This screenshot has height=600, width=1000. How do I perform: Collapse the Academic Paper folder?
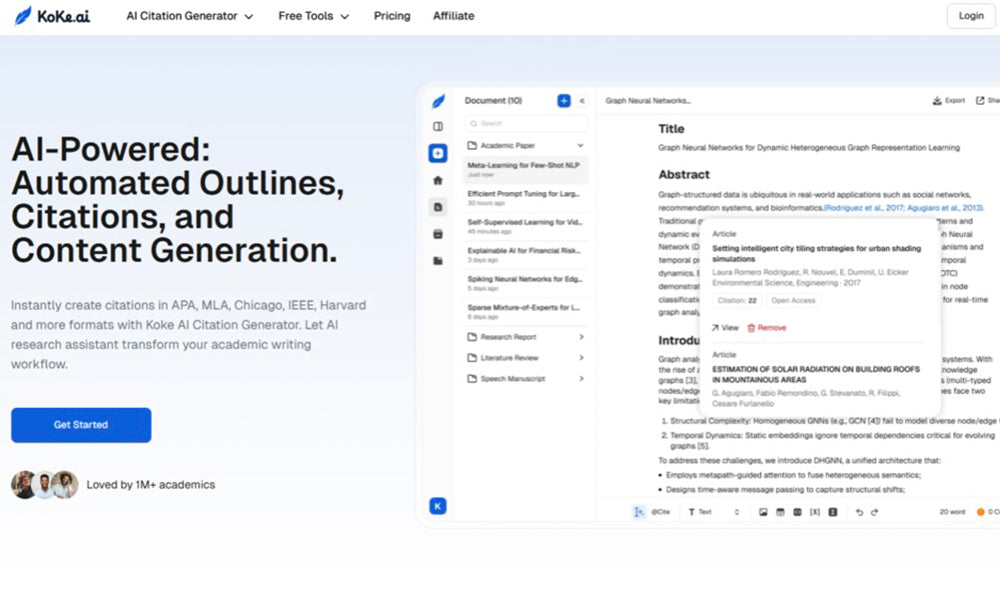(x=580, y=145)
